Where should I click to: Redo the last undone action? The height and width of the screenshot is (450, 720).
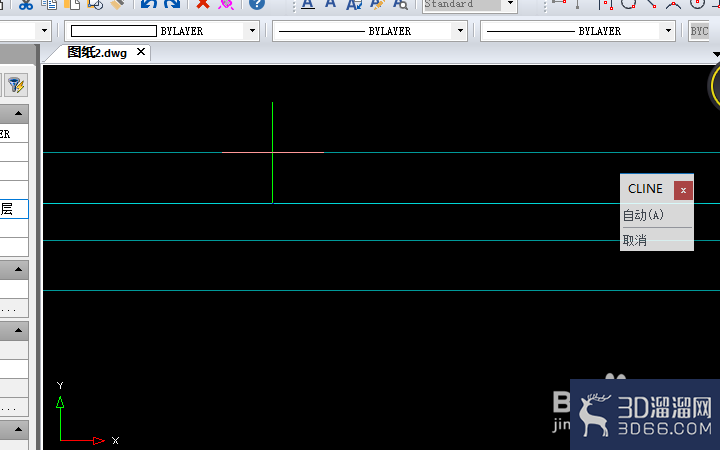[x=172, y=4]
